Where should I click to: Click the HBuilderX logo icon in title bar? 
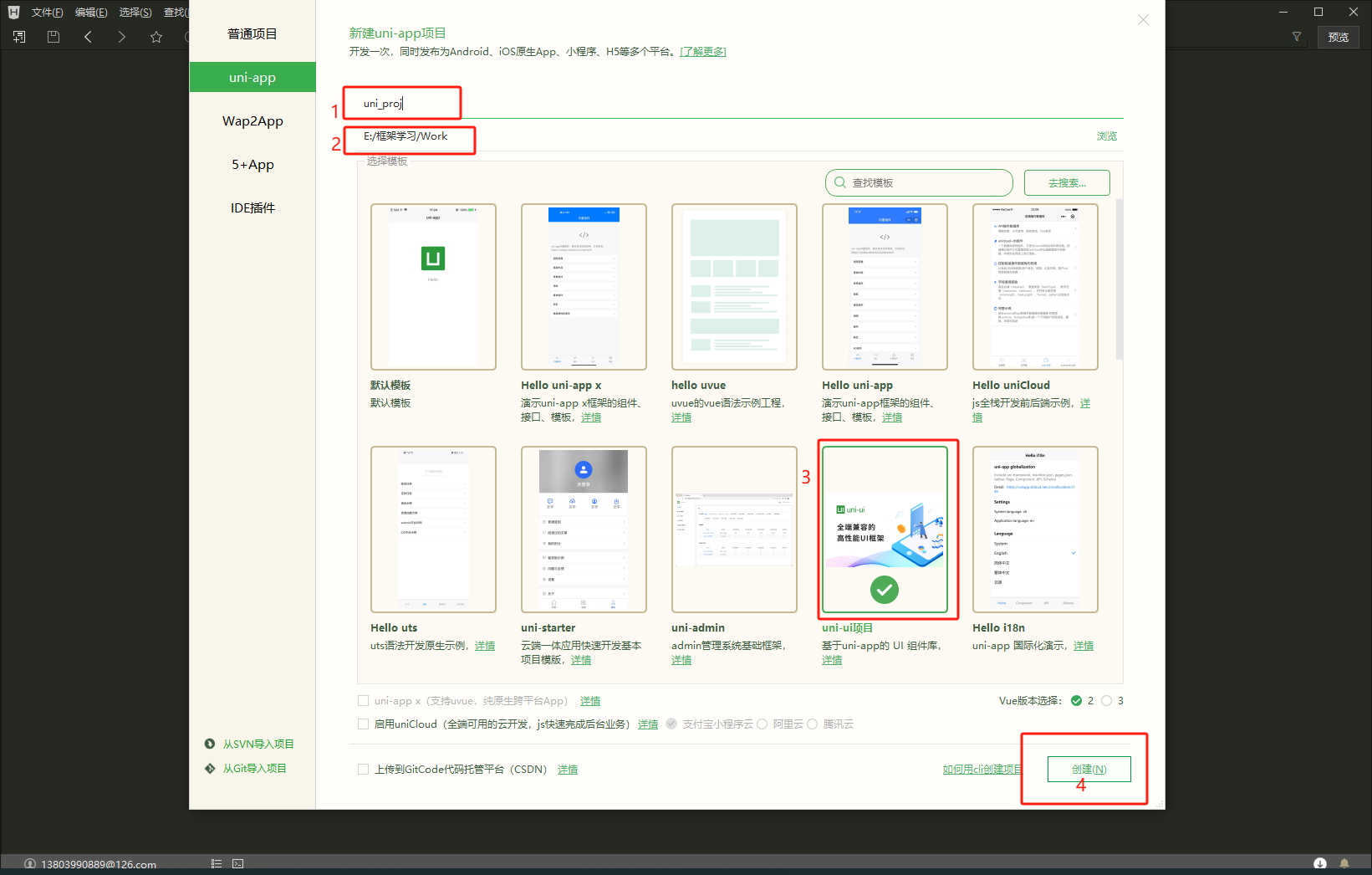[x=13, y=12]
